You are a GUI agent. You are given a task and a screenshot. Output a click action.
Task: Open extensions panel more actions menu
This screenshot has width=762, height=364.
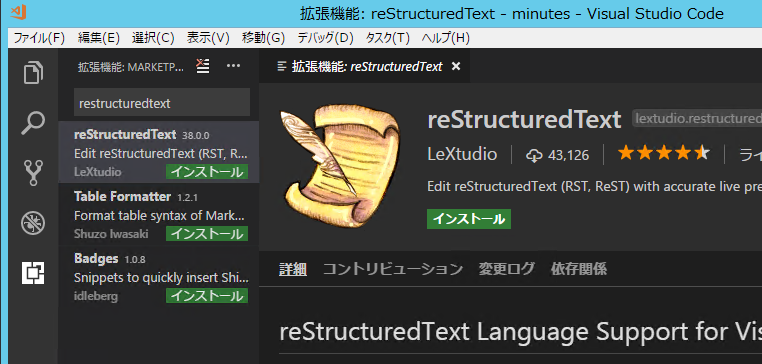pyautogui.click(x=234, y=66)
